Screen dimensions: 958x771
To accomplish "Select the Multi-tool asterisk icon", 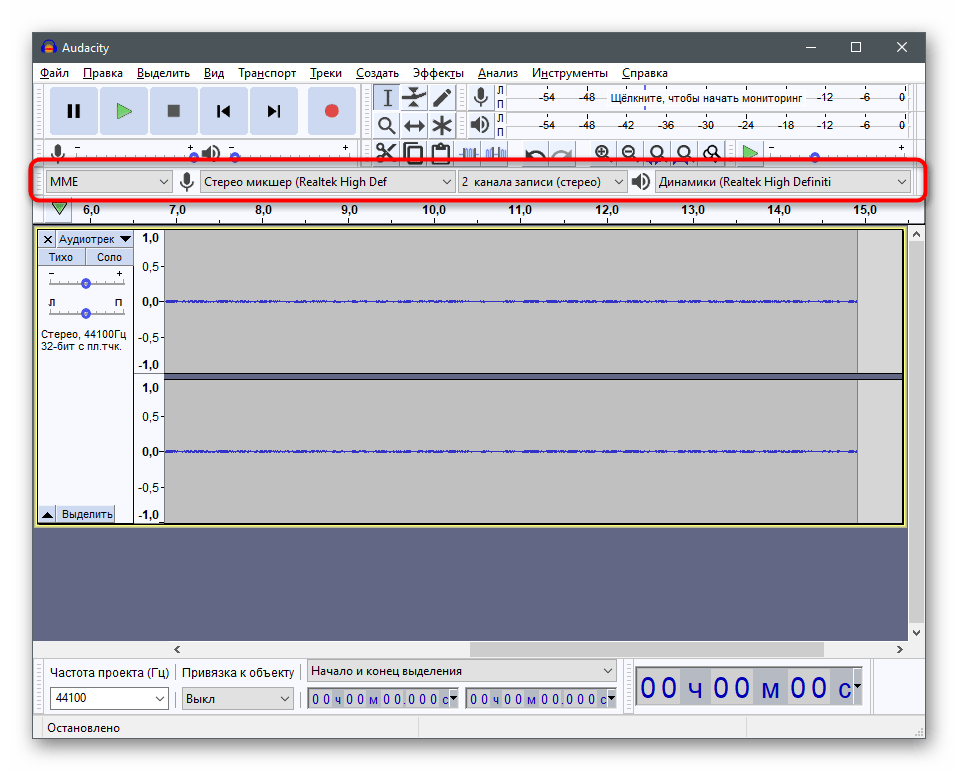I will click(442, 125).
